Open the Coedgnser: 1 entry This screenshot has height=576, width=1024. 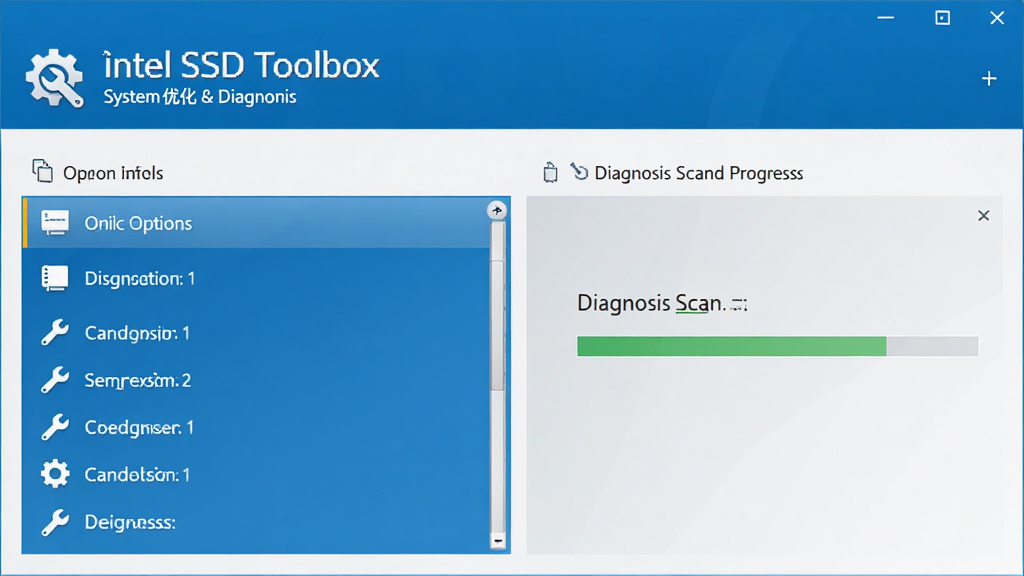coord(256,428)
